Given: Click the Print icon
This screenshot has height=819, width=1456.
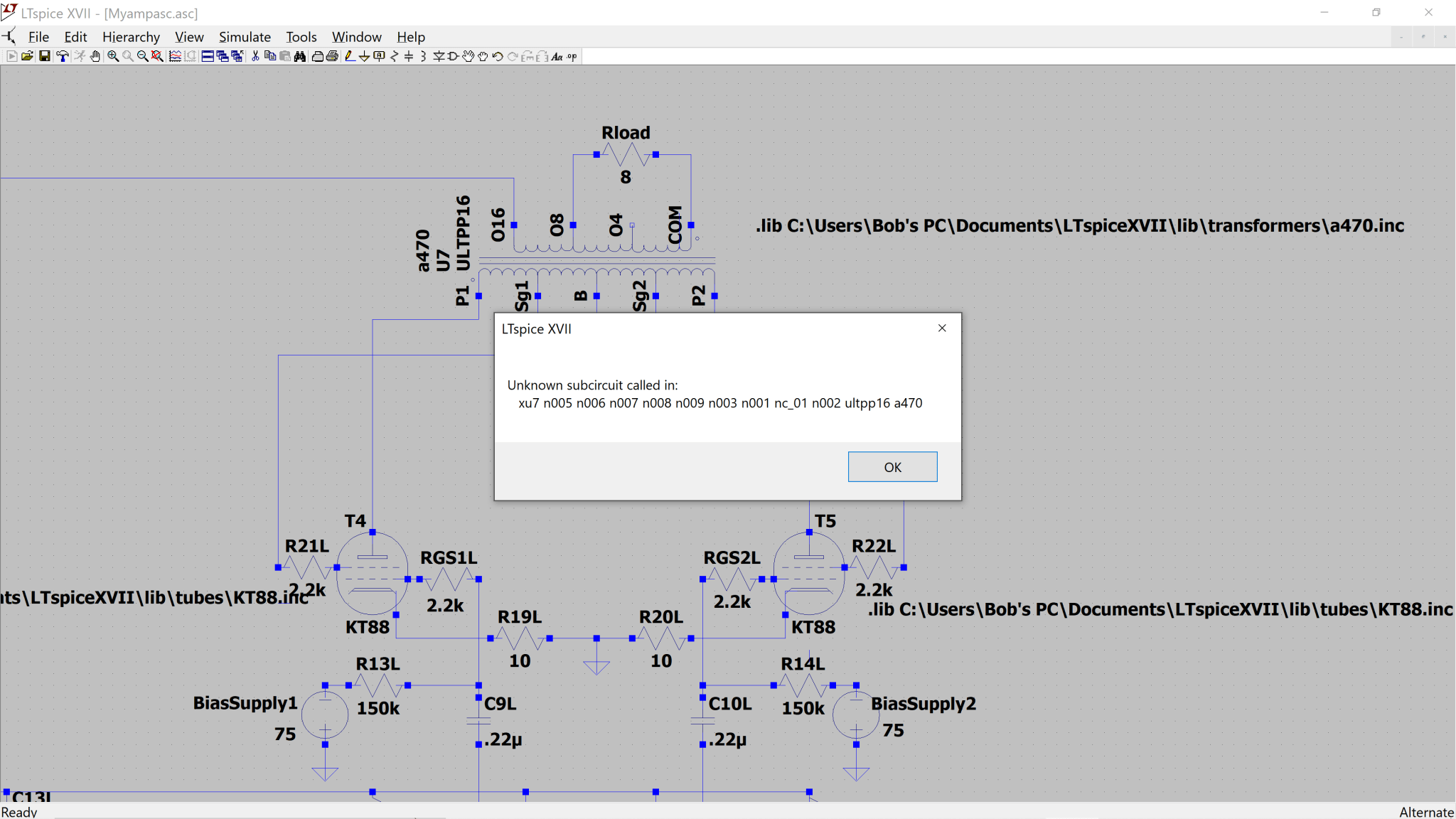Looking at the screenshot, I should (332, 56).
